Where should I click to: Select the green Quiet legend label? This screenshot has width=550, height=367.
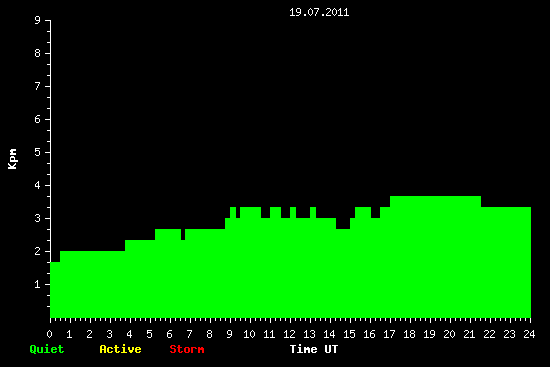click(47, 349)
